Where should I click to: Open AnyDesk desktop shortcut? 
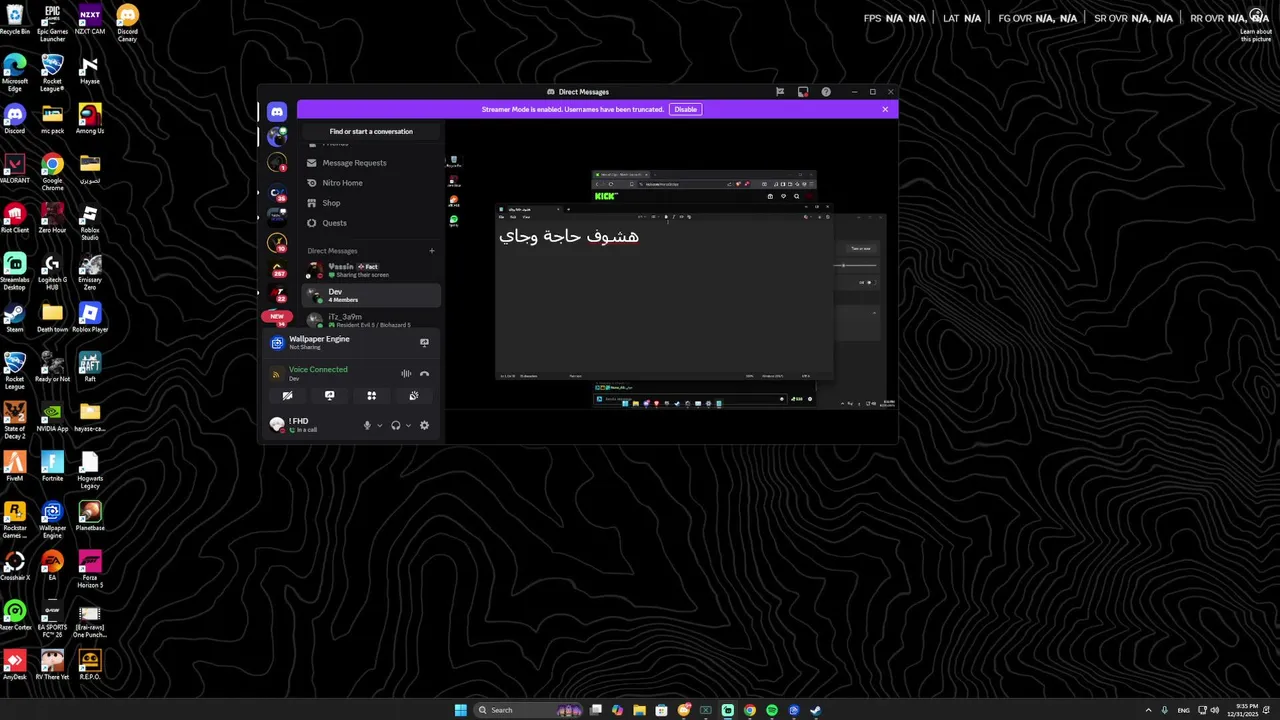14,664
